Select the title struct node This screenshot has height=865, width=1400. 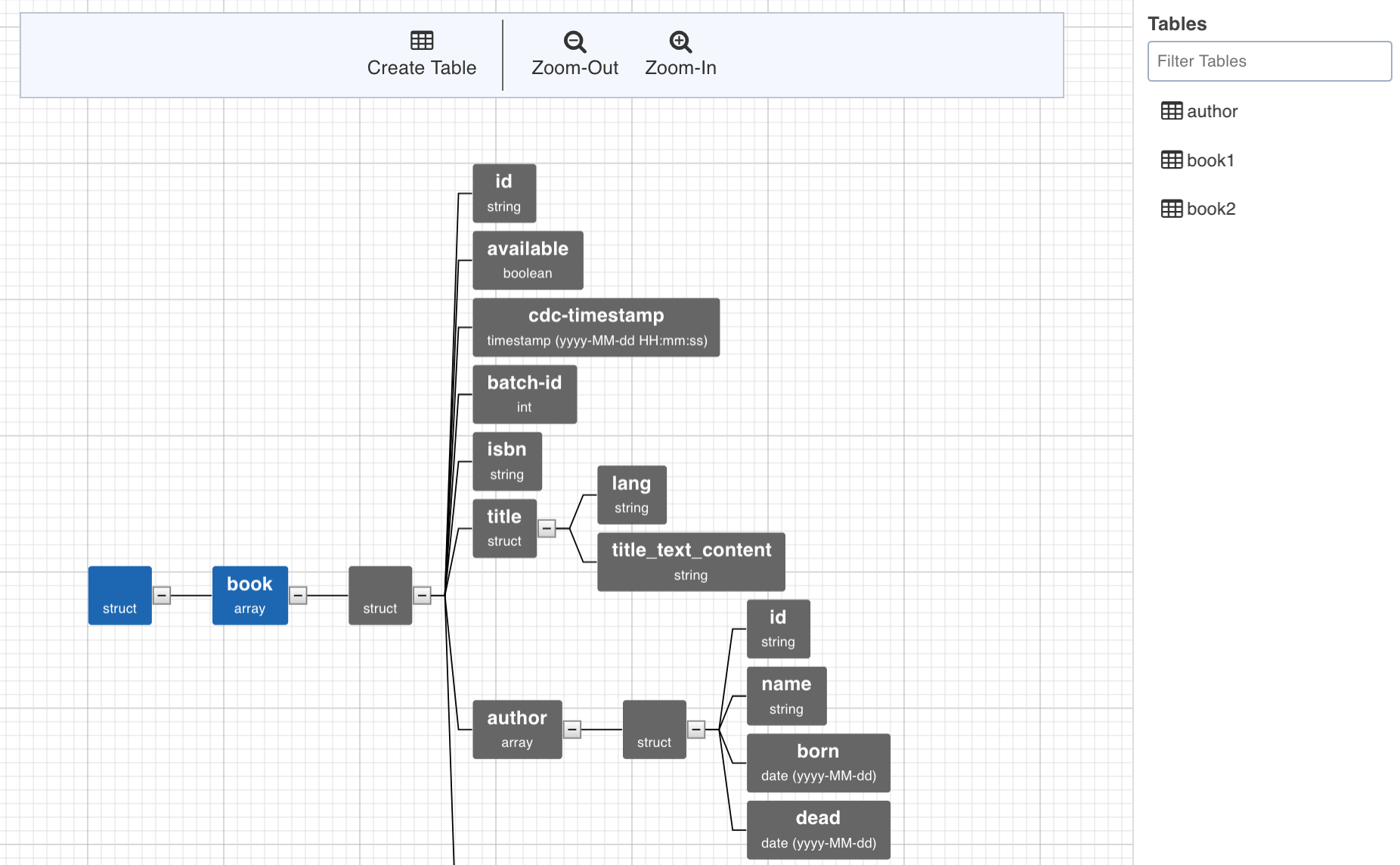(x=504, y=529)
